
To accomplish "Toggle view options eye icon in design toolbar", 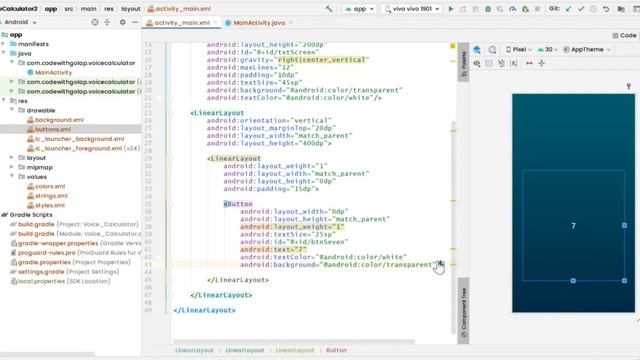I will [x=477, y=63].
